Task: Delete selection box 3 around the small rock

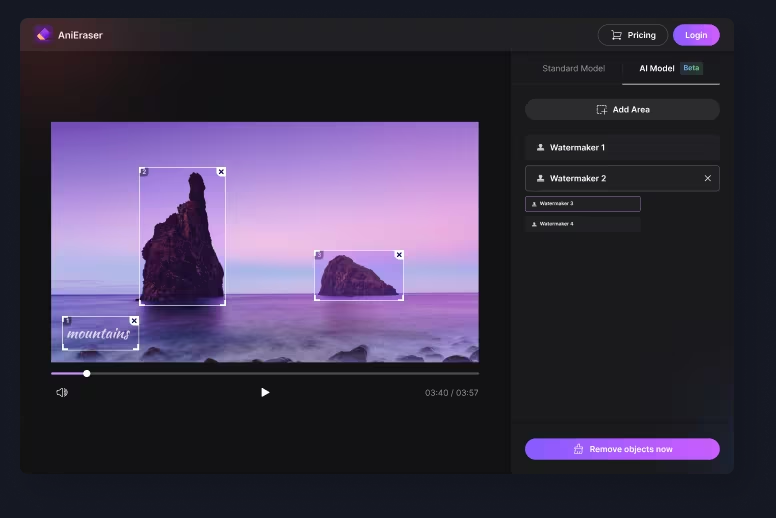Action: pos(399,255)
